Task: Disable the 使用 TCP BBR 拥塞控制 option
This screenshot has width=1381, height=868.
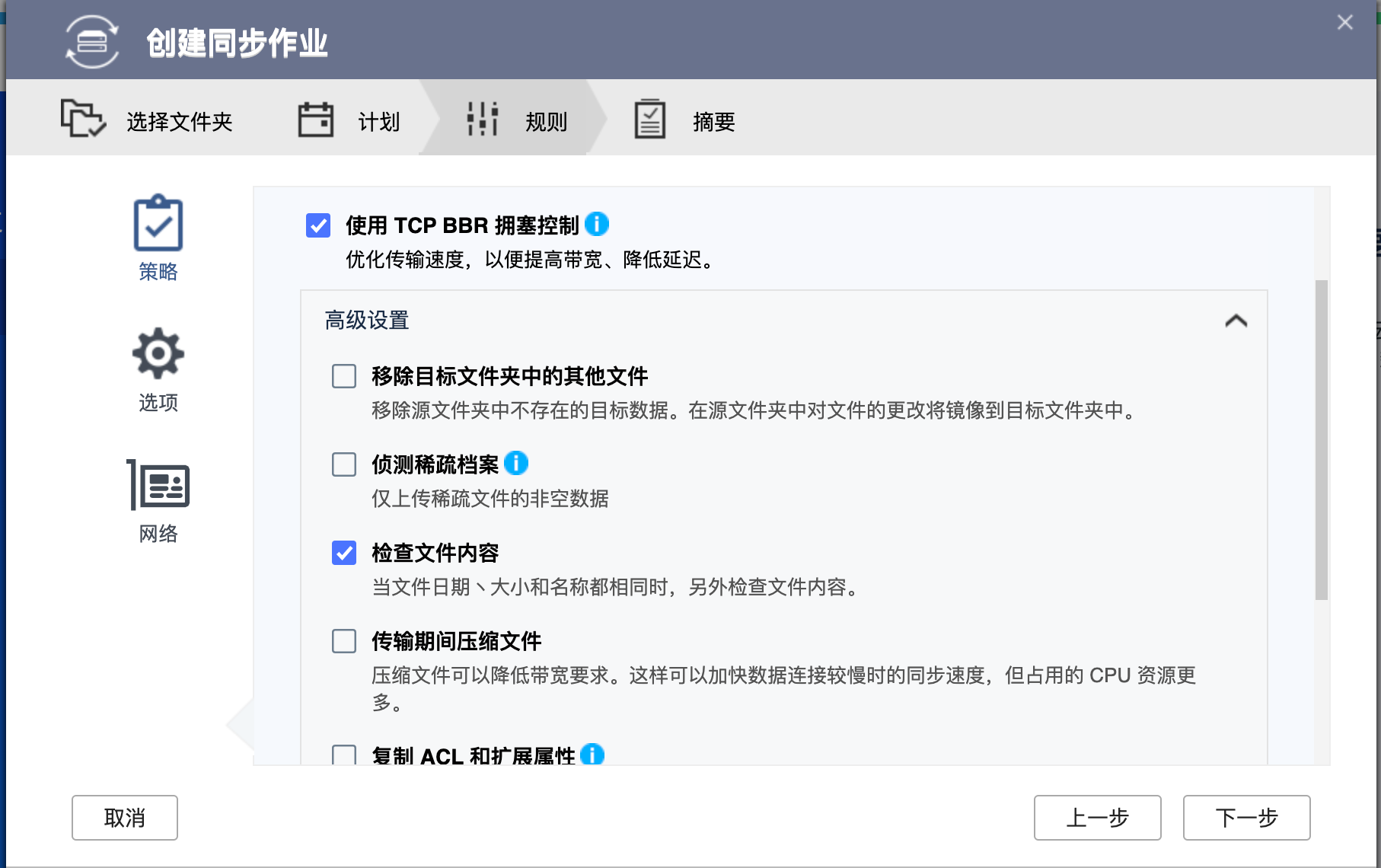Action: [x=318, y=225]
